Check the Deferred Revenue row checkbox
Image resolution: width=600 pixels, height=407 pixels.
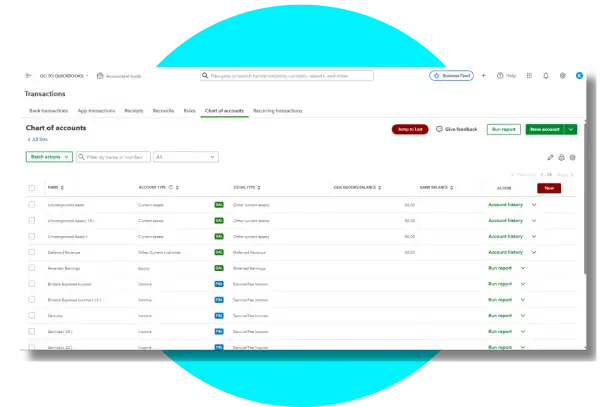32,252
